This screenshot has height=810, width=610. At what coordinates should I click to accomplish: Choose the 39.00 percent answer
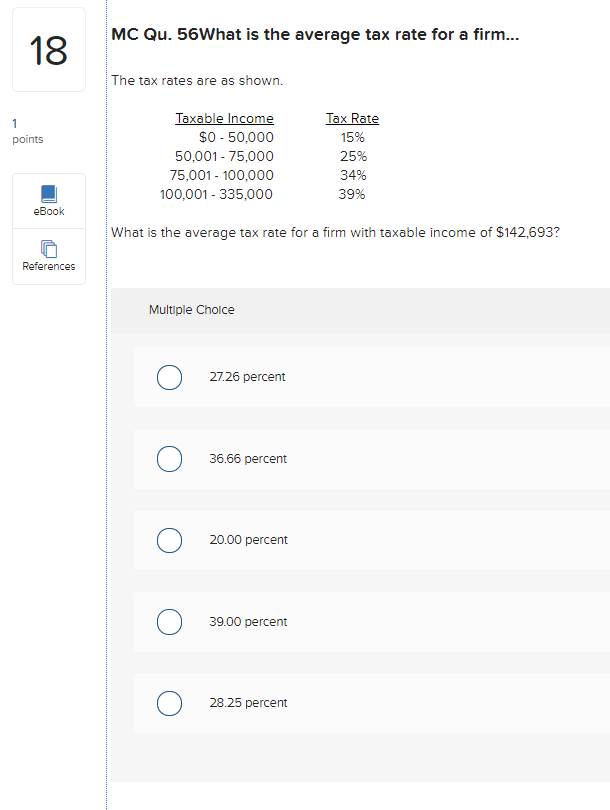pos(169,621)
